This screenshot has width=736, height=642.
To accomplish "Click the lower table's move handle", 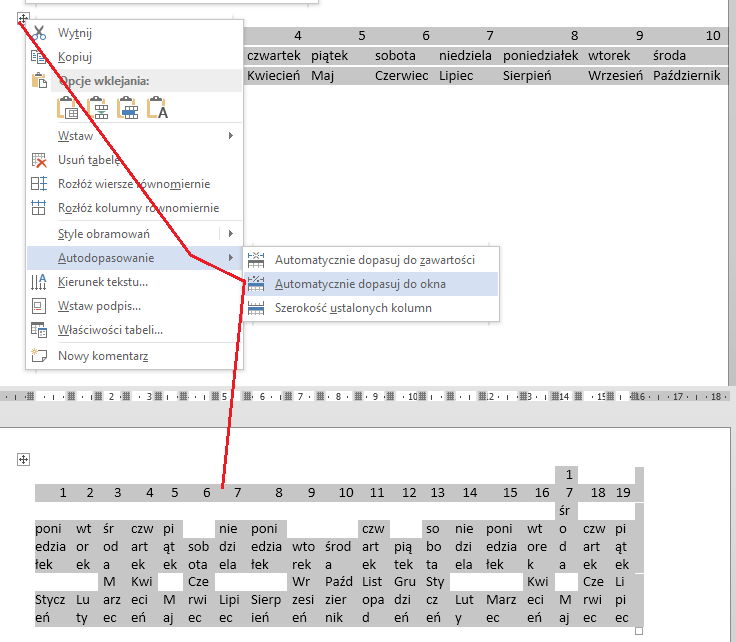I will 23,459.
